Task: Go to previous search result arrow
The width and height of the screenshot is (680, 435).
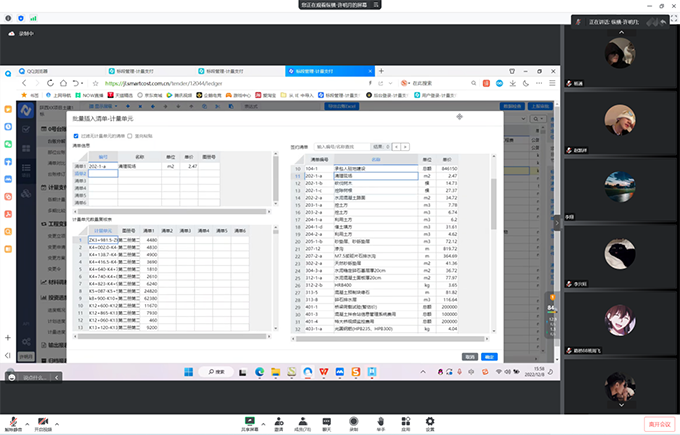Action: click(x=396, y=147)
